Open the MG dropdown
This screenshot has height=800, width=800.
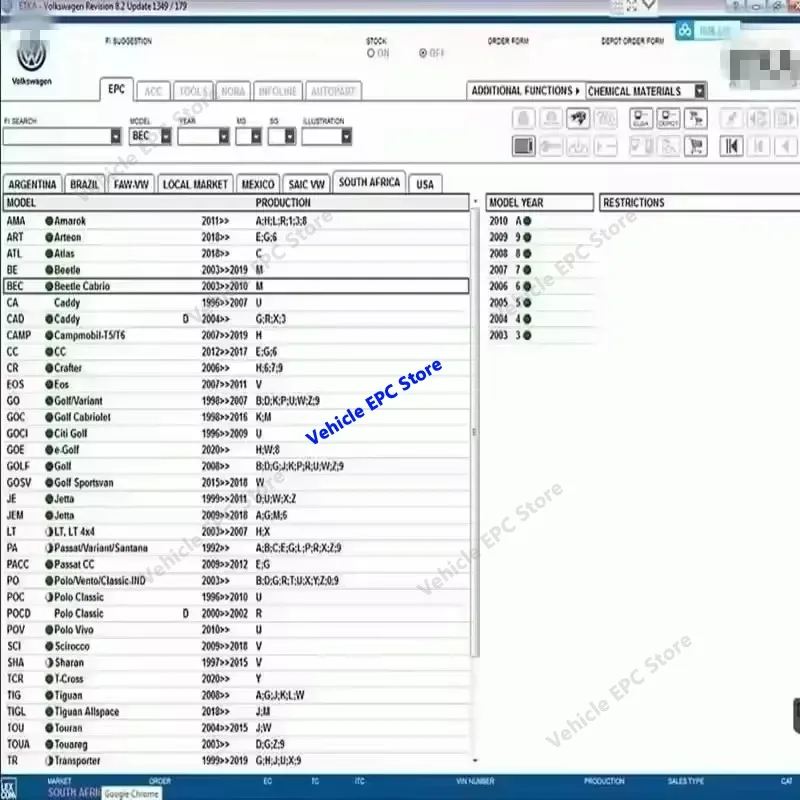point(256,137)
